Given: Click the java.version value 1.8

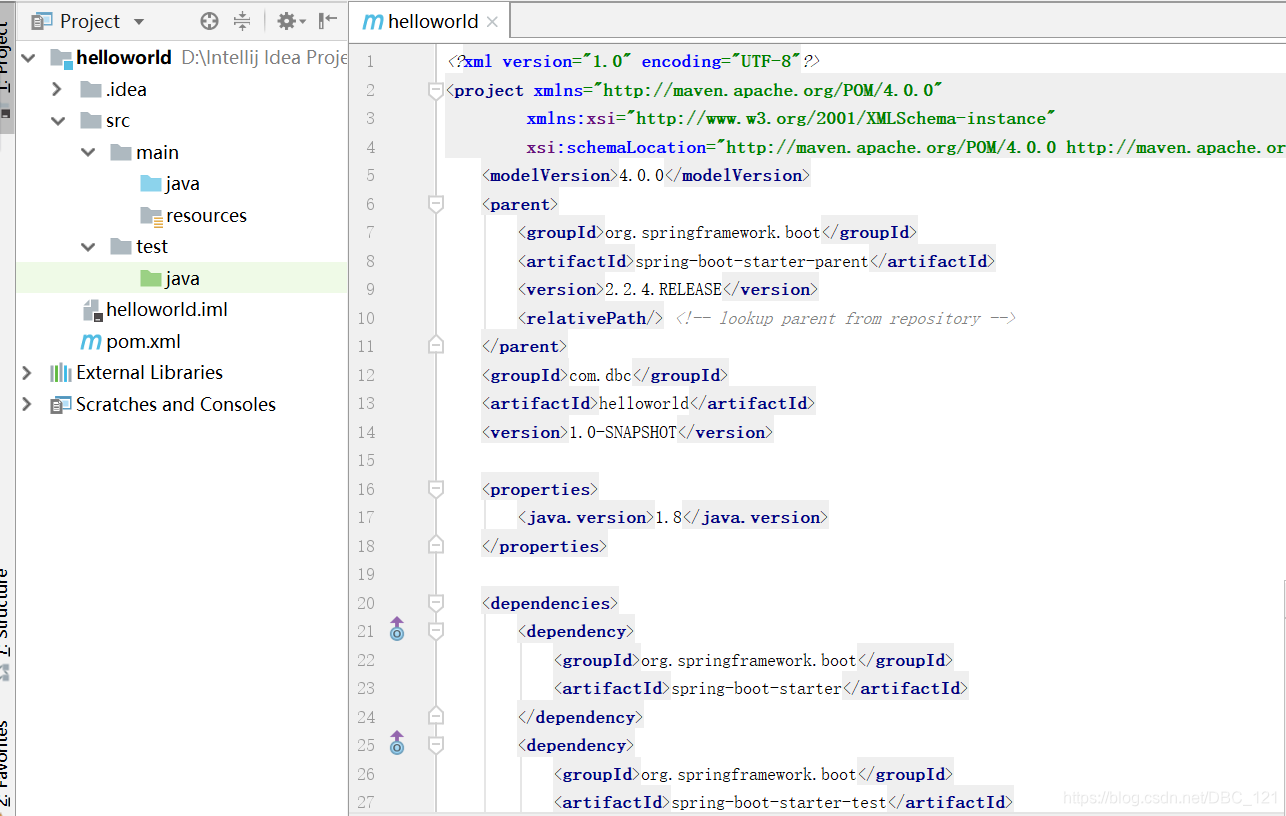Looking at the screenshot, I should (668, 517).
